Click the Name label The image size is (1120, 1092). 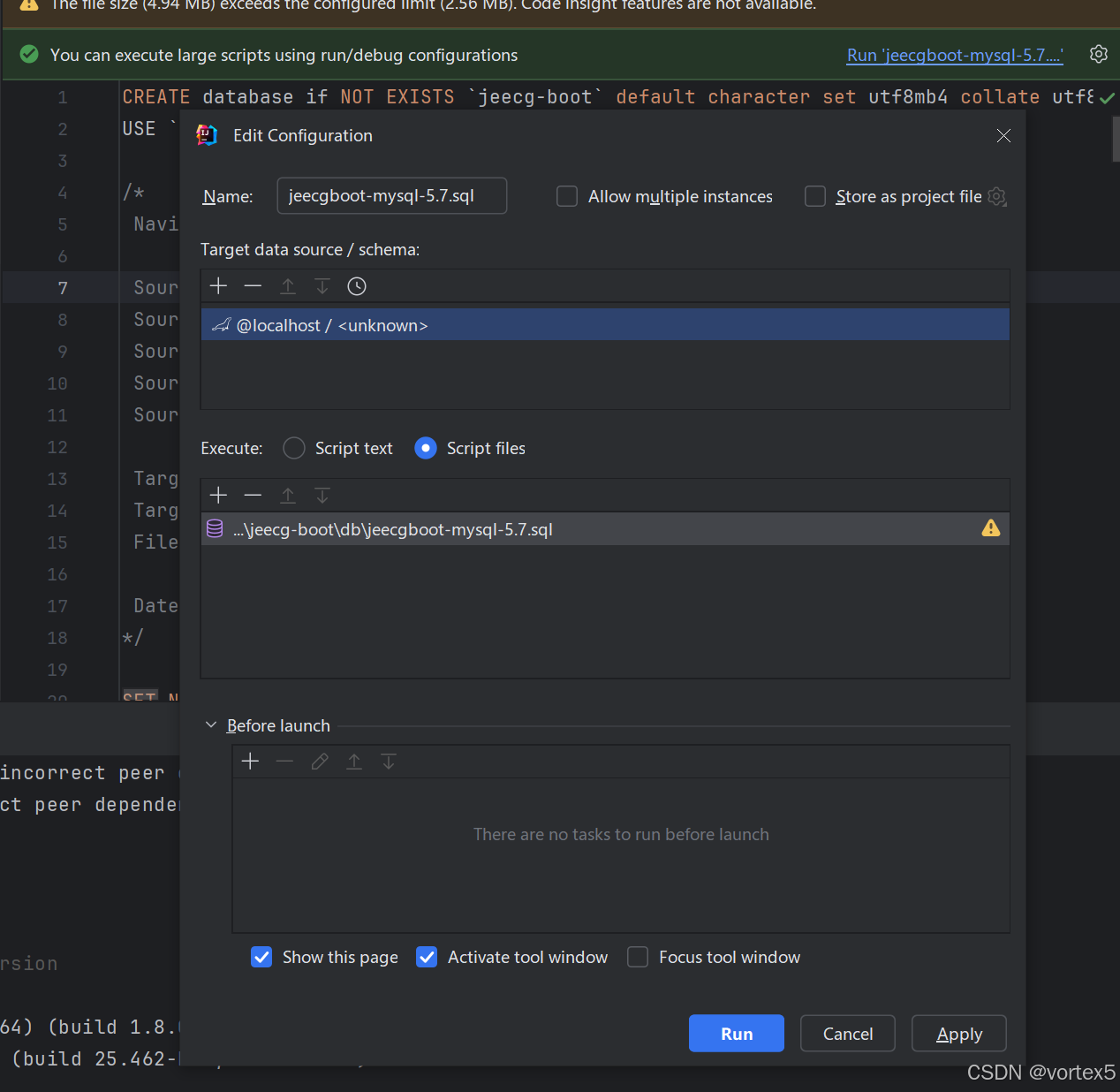228,196
